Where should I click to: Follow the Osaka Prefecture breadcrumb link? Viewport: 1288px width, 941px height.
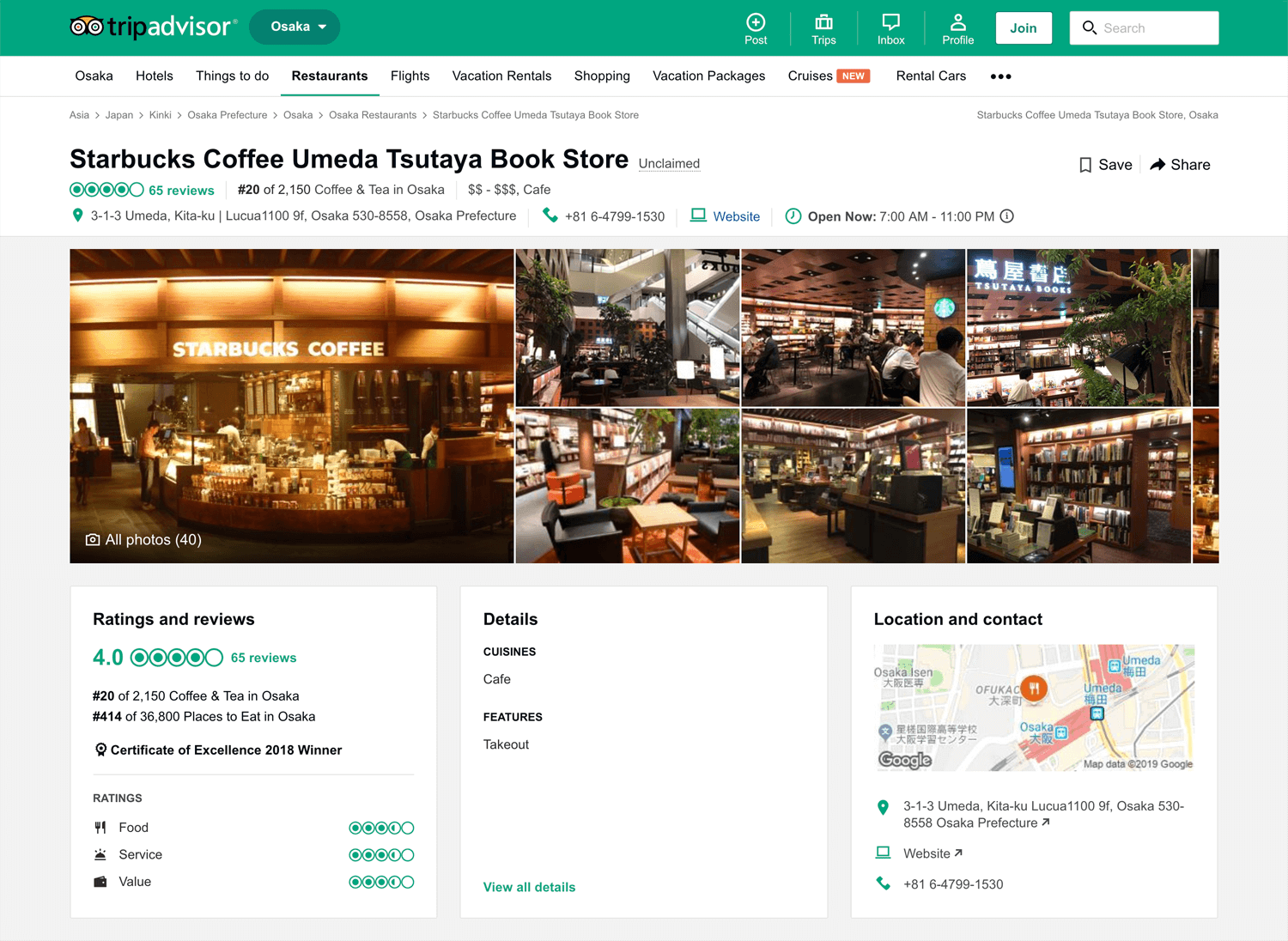228,115
